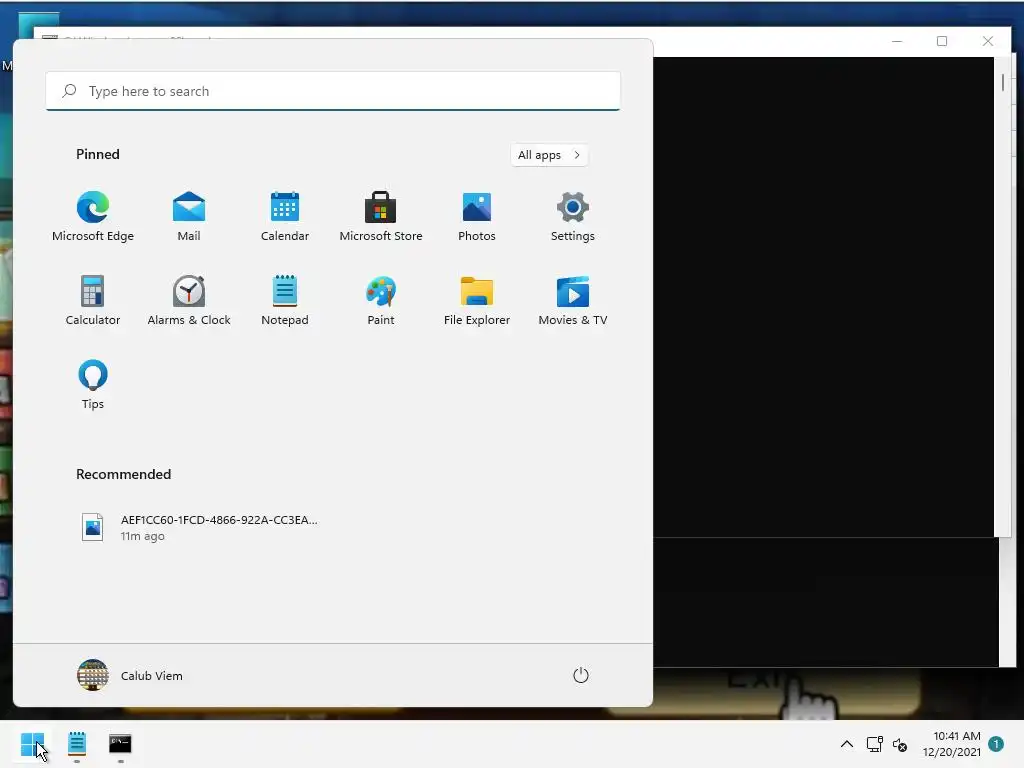Image resolution: width=1024 pixels, height=768 pixels.
Task: Show hidden system tray icons
Action: [846, 744]
